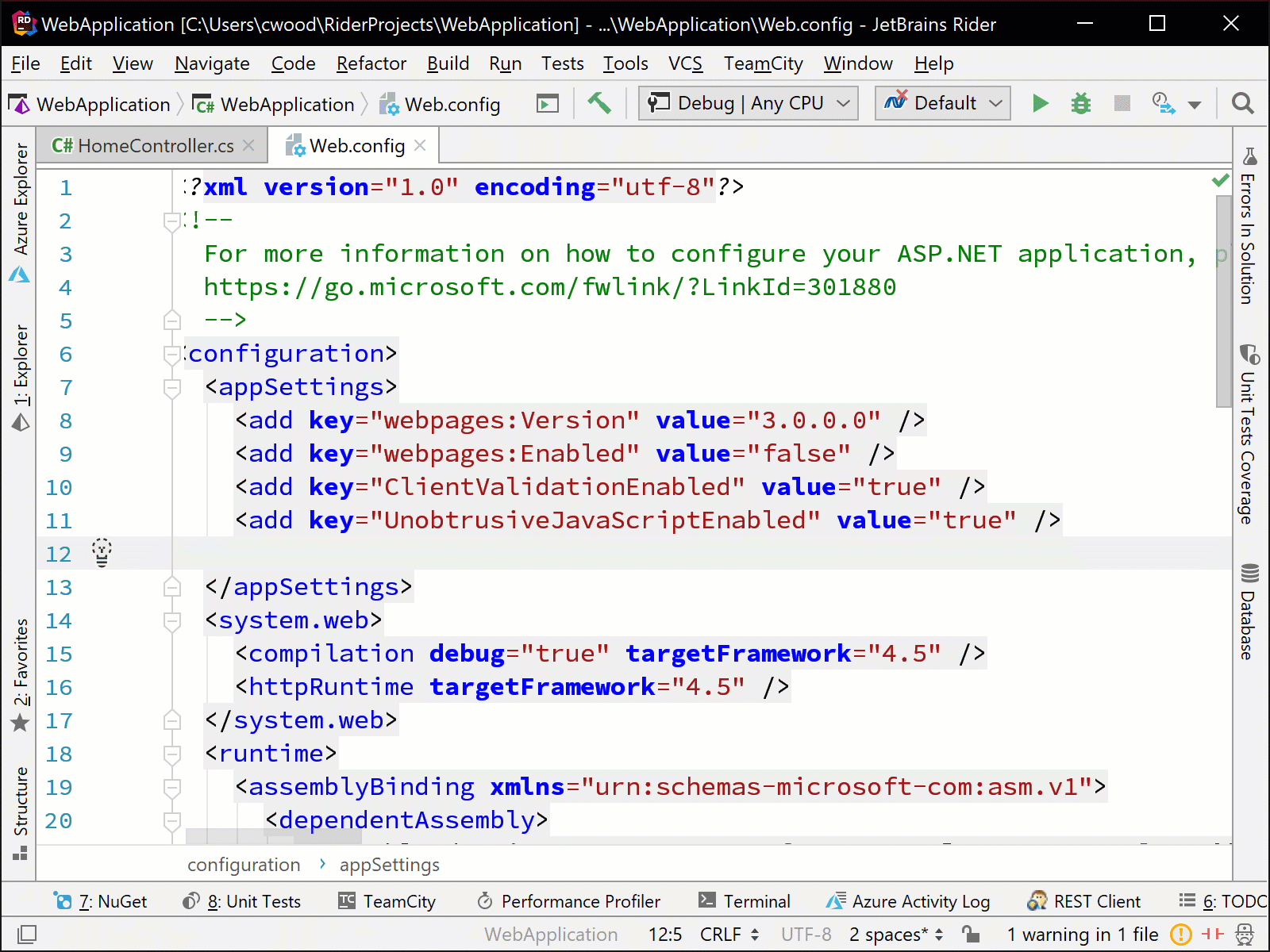Open the 6: TODO tool window

(1222, 901)
